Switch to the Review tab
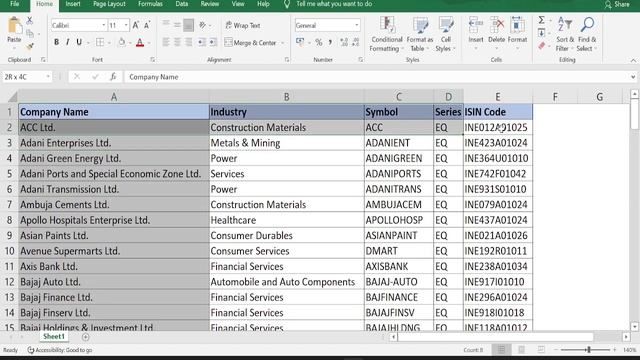The width and height of the screenshot is (640, 360). point(209,4)
